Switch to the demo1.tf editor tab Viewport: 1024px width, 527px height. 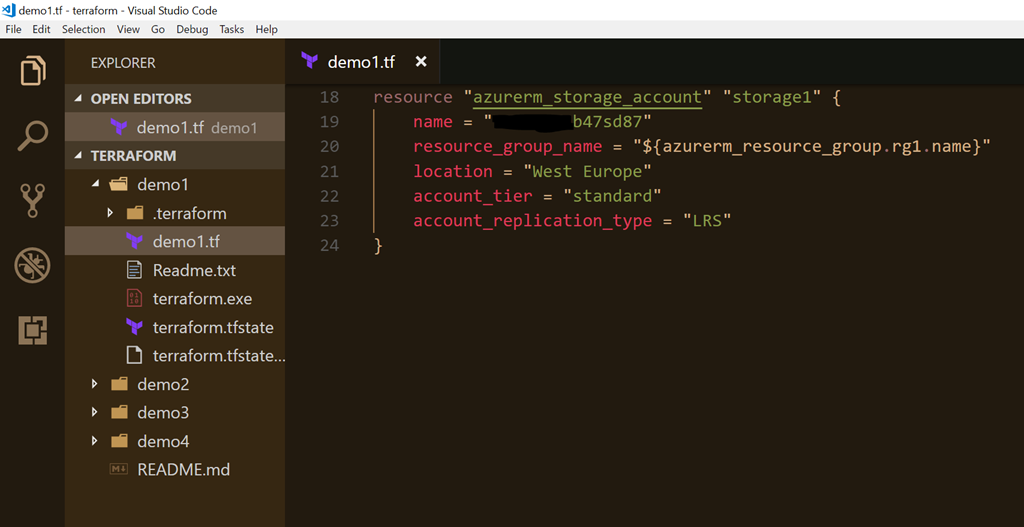(360, 62)
